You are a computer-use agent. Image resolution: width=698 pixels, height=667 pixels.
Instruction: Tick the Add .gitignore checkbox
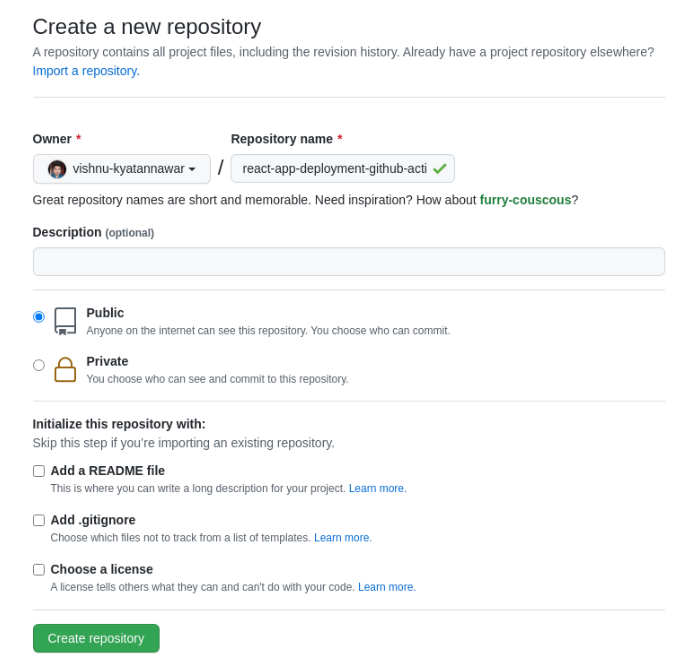tap(39, 520)
